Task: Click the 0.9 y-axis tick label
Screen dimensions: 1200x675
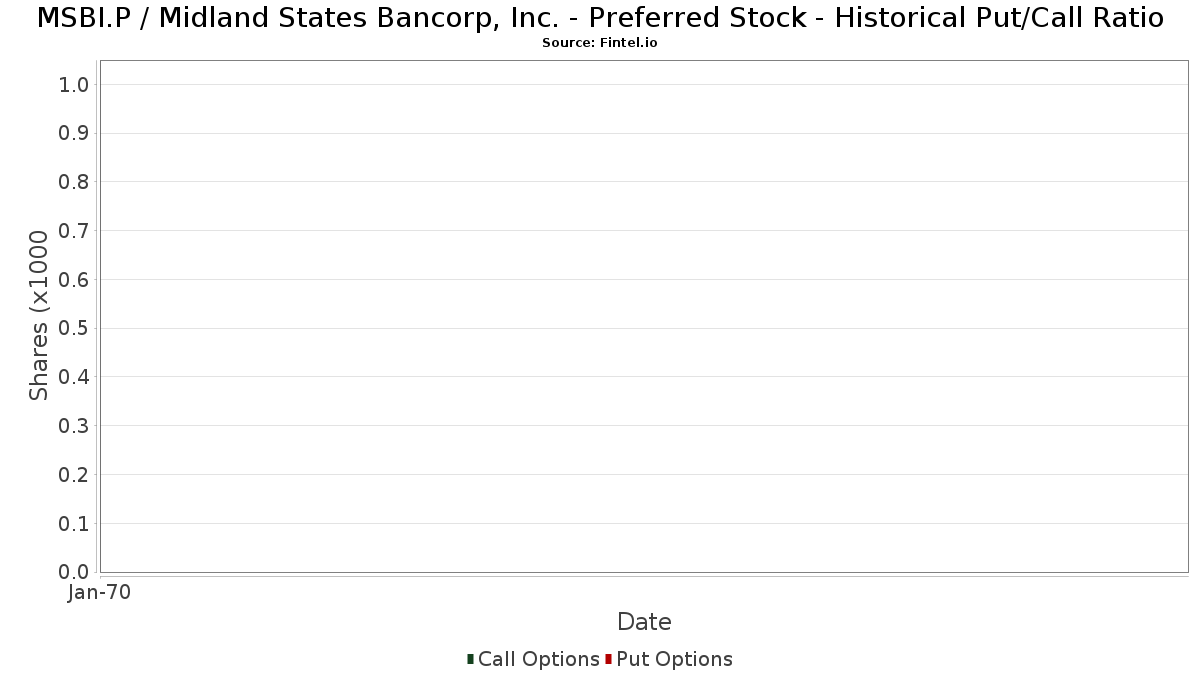Action: pos(75,133)
